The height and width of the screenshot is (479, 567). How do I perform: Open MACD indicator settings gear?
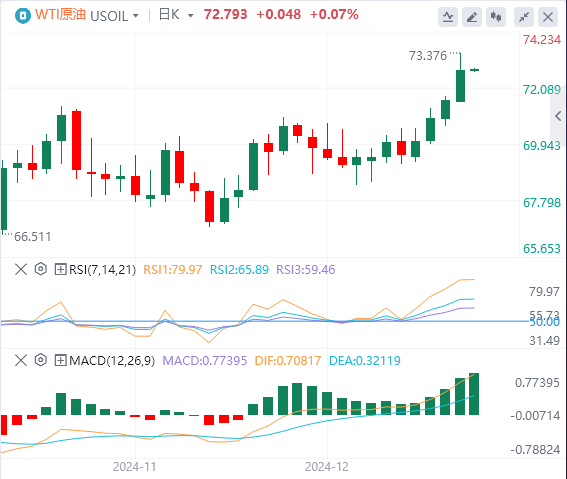(x=41, y=360)
